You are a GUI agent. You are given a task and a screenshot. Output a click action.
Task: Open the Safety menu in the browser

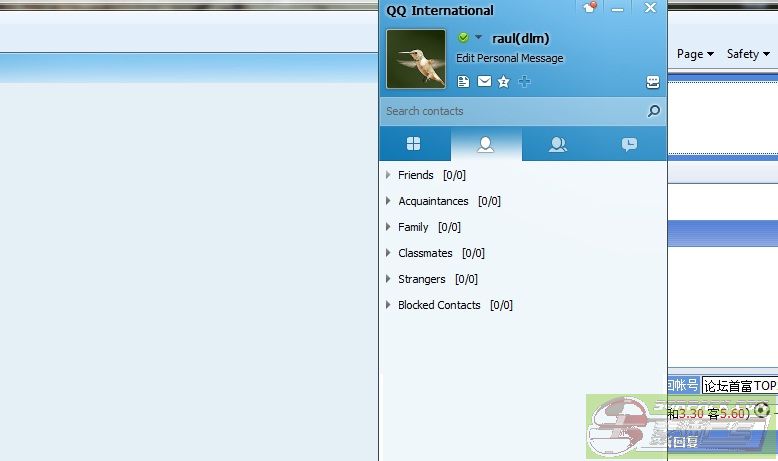pyautogui.click(x=748, y=54)
